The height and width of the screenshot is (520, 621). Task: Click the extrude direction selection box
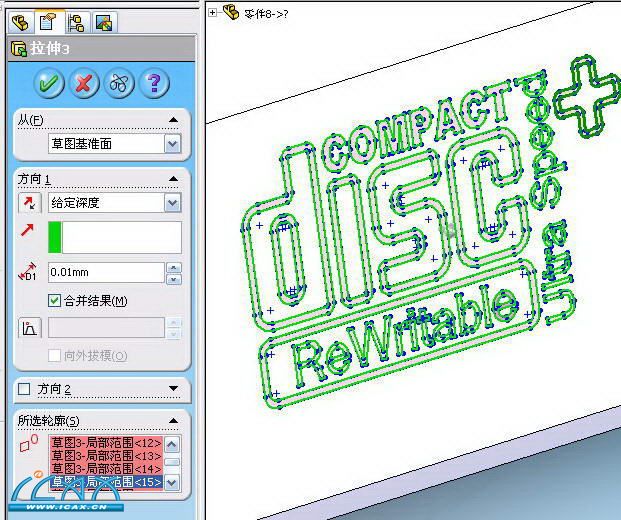point(115,237)
